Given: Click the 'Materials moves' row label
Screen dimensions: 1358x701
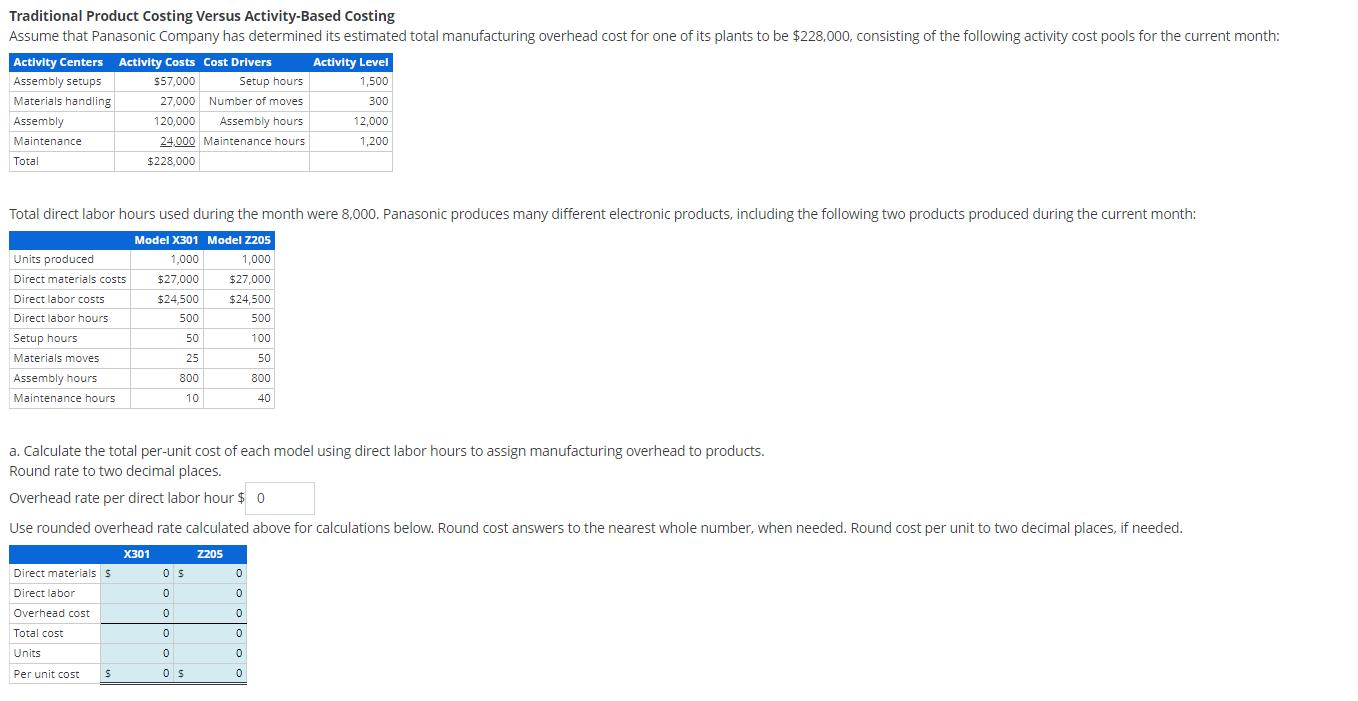Looking at the screenshot, I should 56,358.
